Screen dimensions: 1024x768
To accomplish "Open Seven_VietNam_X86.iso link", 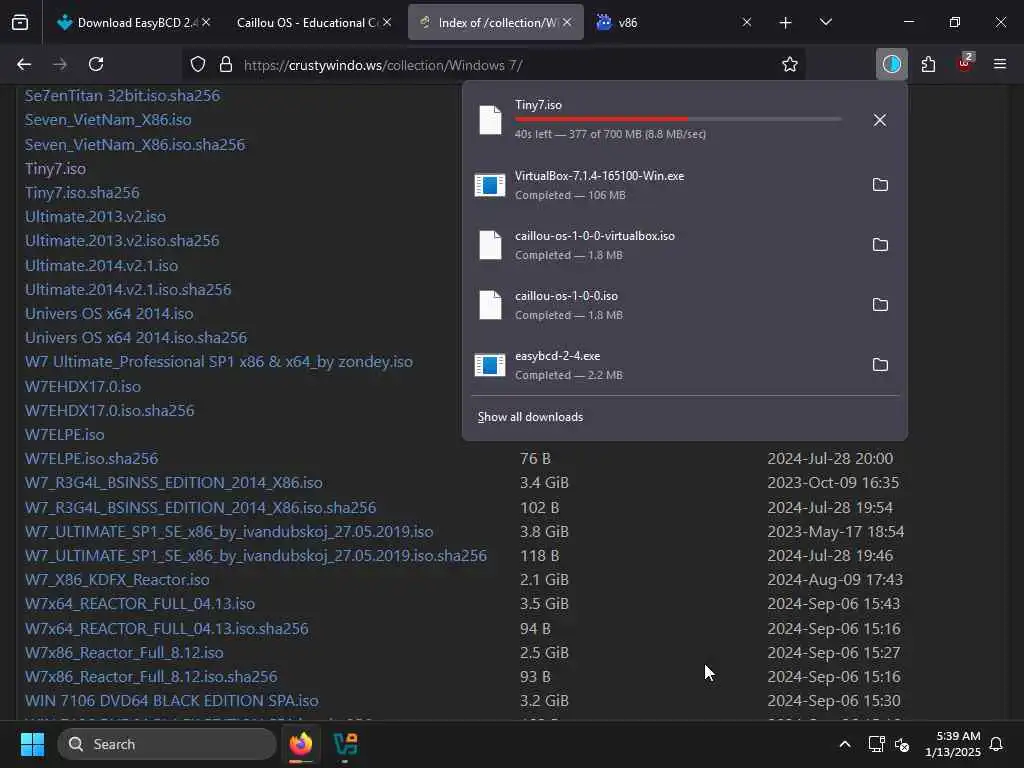I will [108, 120].
